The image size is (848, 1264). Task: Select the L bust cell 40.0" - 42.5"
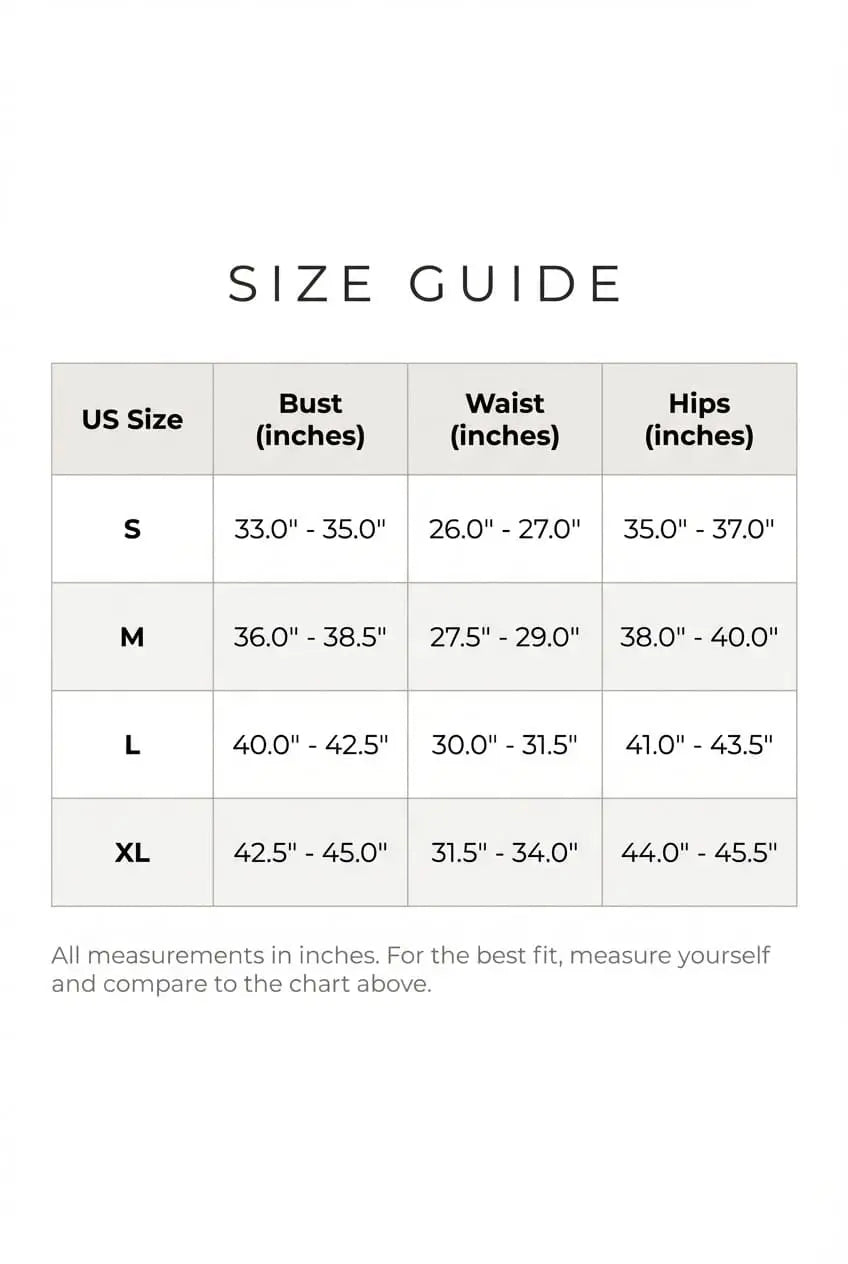pos(310,745)
